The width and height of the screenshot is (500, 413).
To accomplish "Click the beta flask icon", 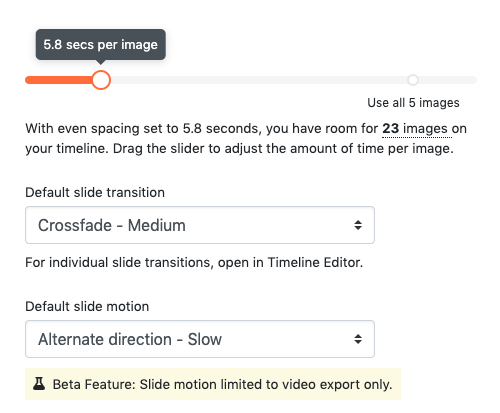I will (x=39, y=384).
